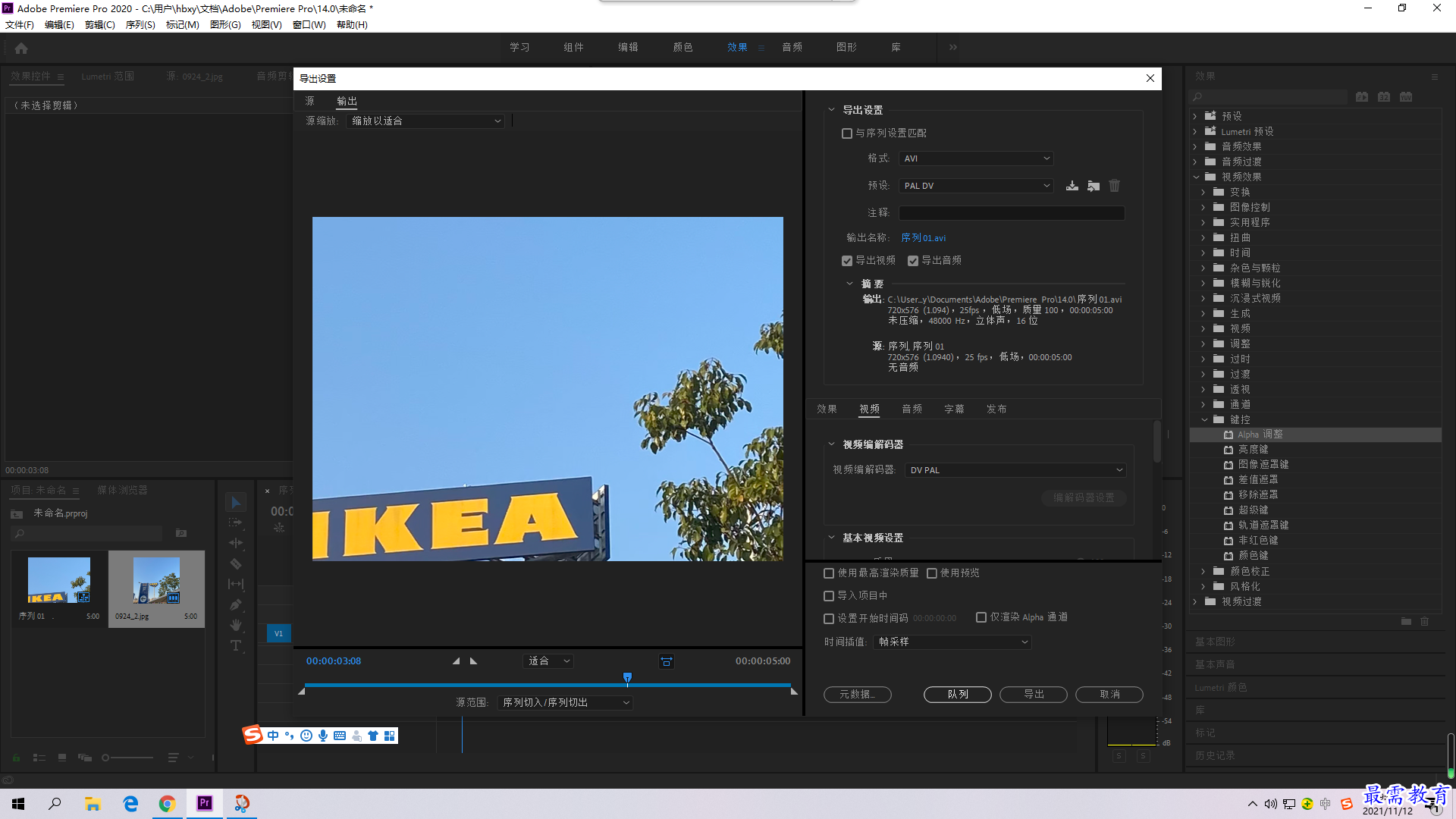Click the aspect ratio correction icon

(x=666, y=661)
